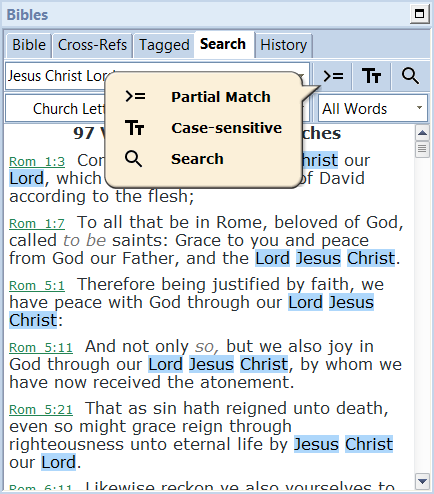
Task: Go to the Rom 5:11 verse link
Action: [41, 348]
